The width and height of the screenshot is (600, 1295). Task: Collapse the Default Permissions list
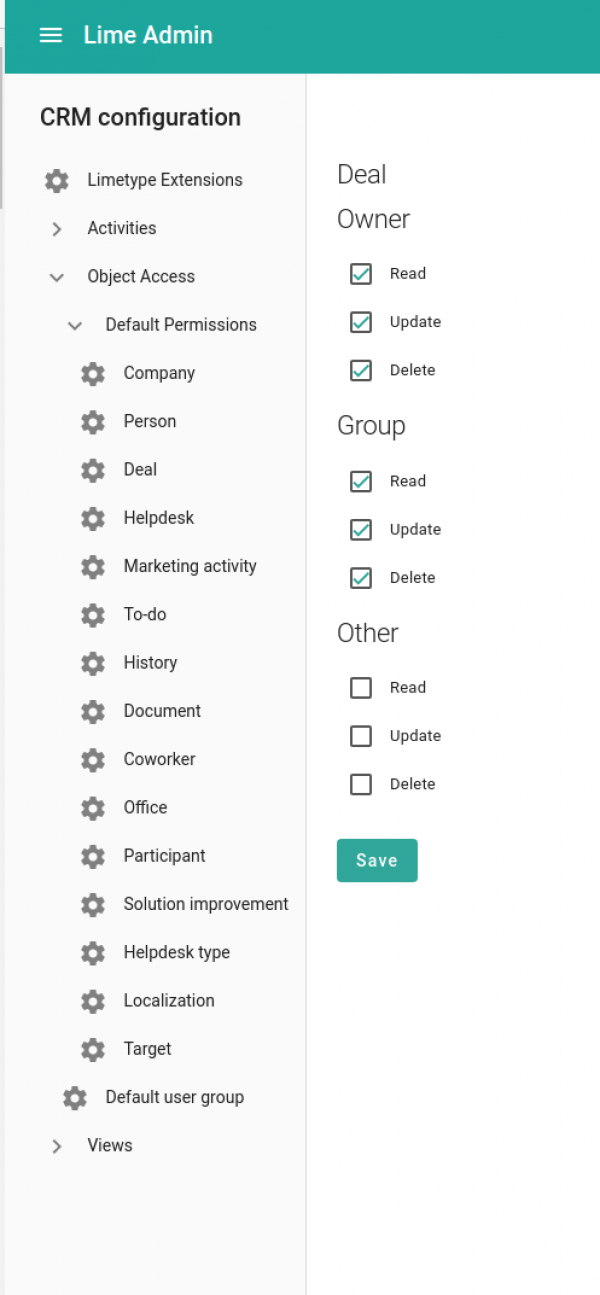pos(75,325)
